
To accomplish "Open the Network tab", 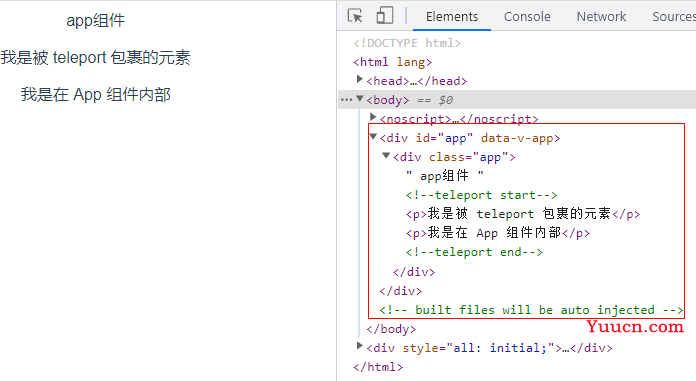I will pyautogui.click(x=601, y=16).
